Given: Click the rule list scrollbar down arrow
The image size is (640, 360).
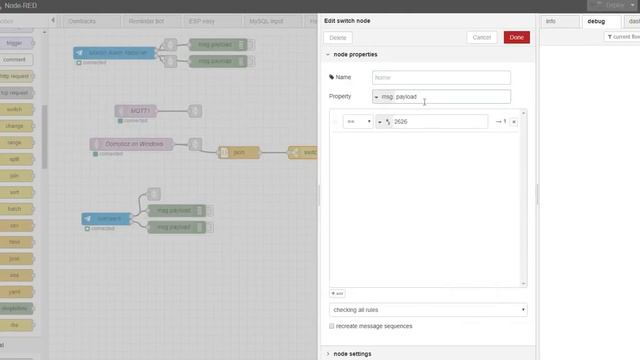Looking at the screenshot, I should pos(524,283).
